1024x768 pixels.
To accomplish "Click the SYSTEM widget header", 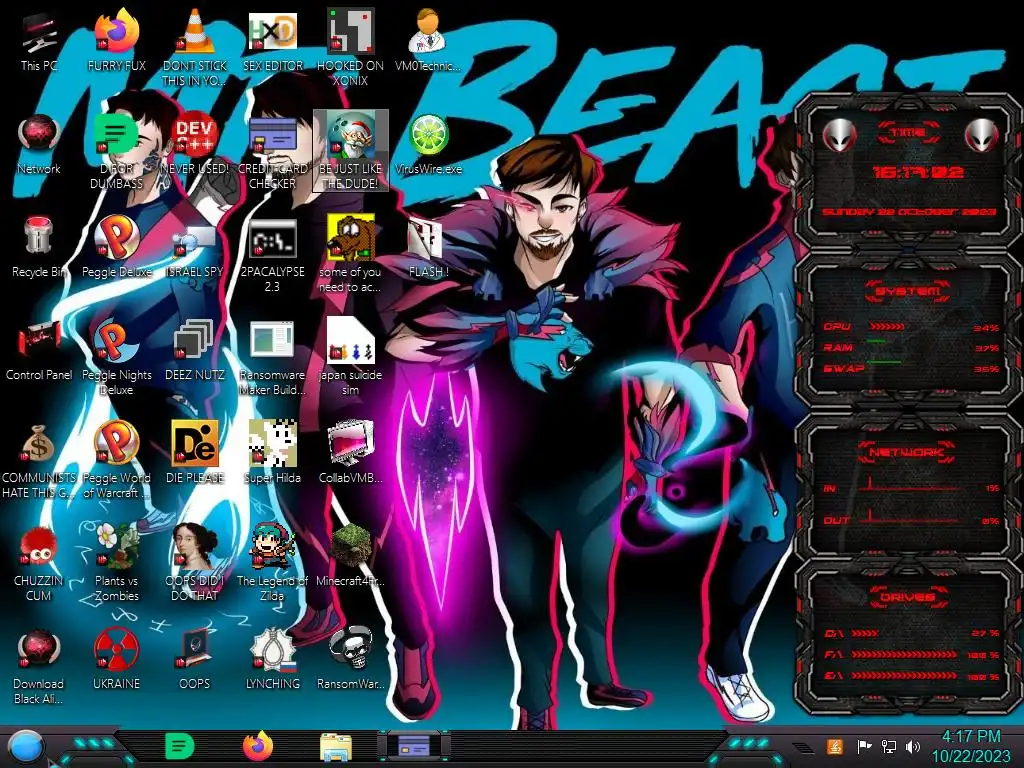I will pos(908,291).
